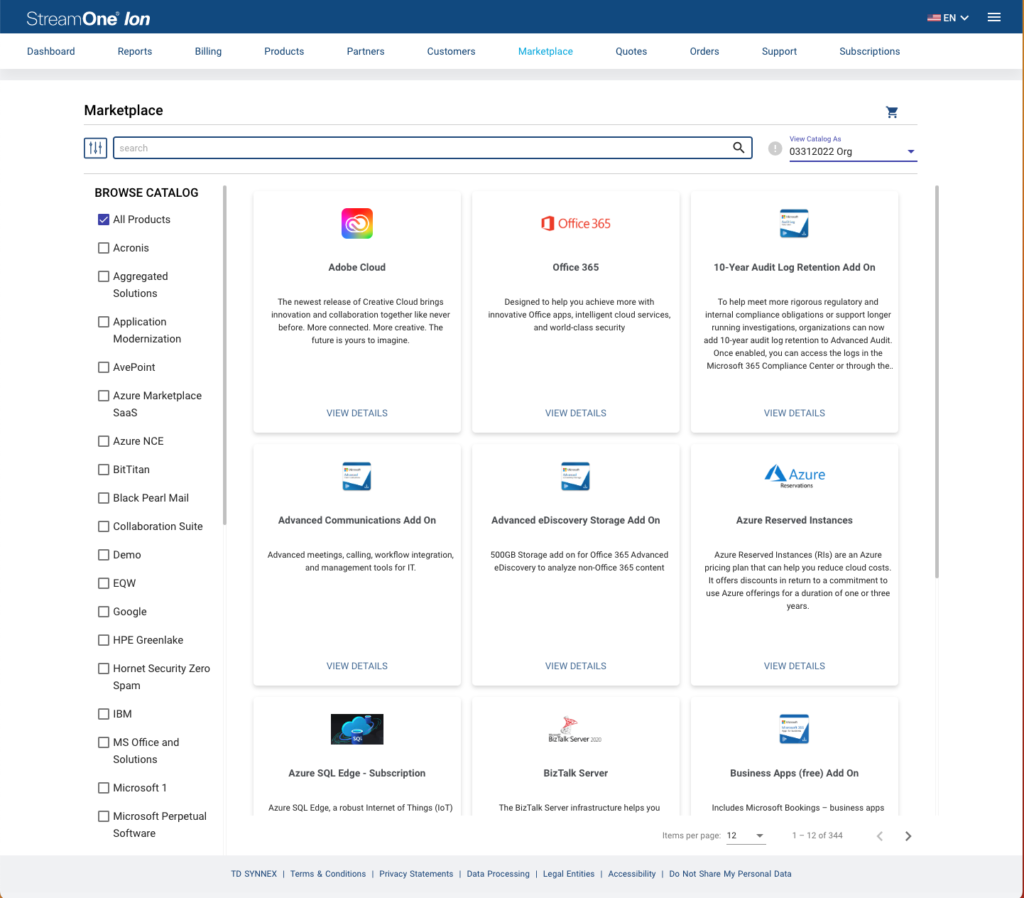View details for Azure Reserved Instances

point(794,666)
